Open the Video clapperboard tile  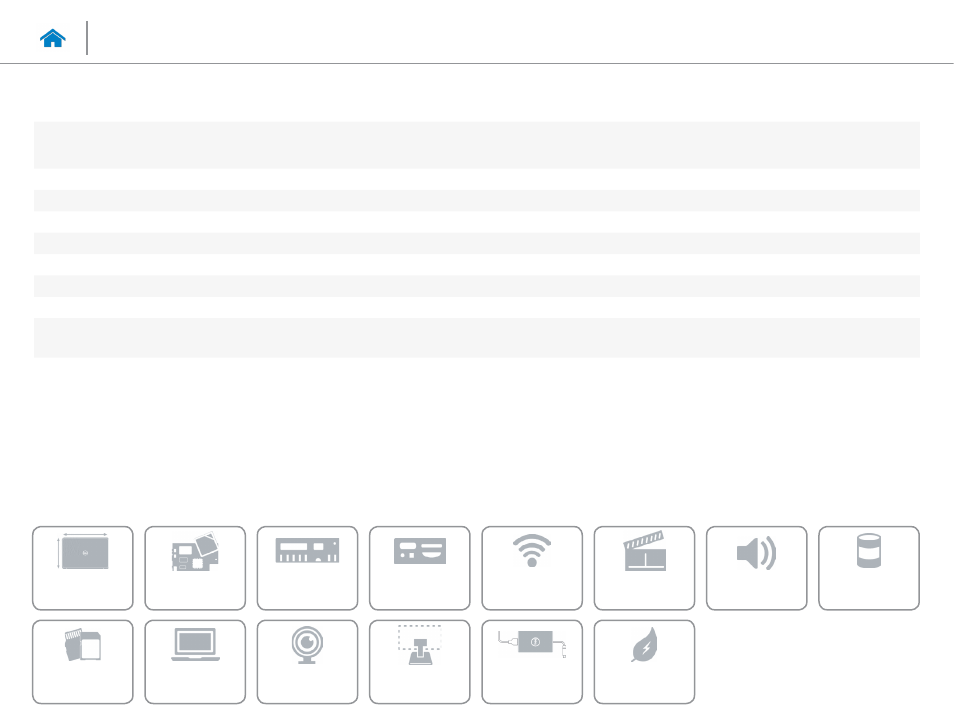click(644, 568)
